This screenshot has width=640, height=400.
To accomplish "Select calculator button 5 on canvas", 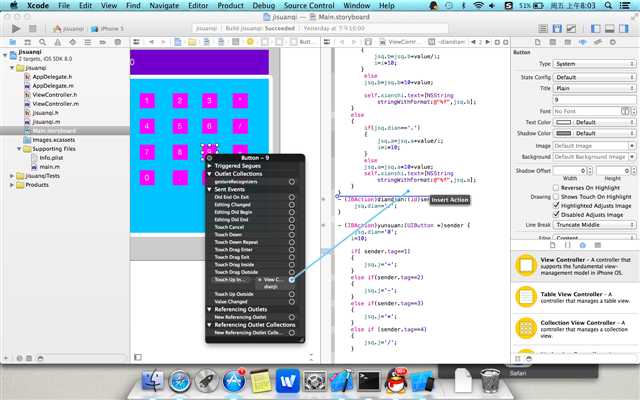I will pyautogui.click(x=180, y=126).
